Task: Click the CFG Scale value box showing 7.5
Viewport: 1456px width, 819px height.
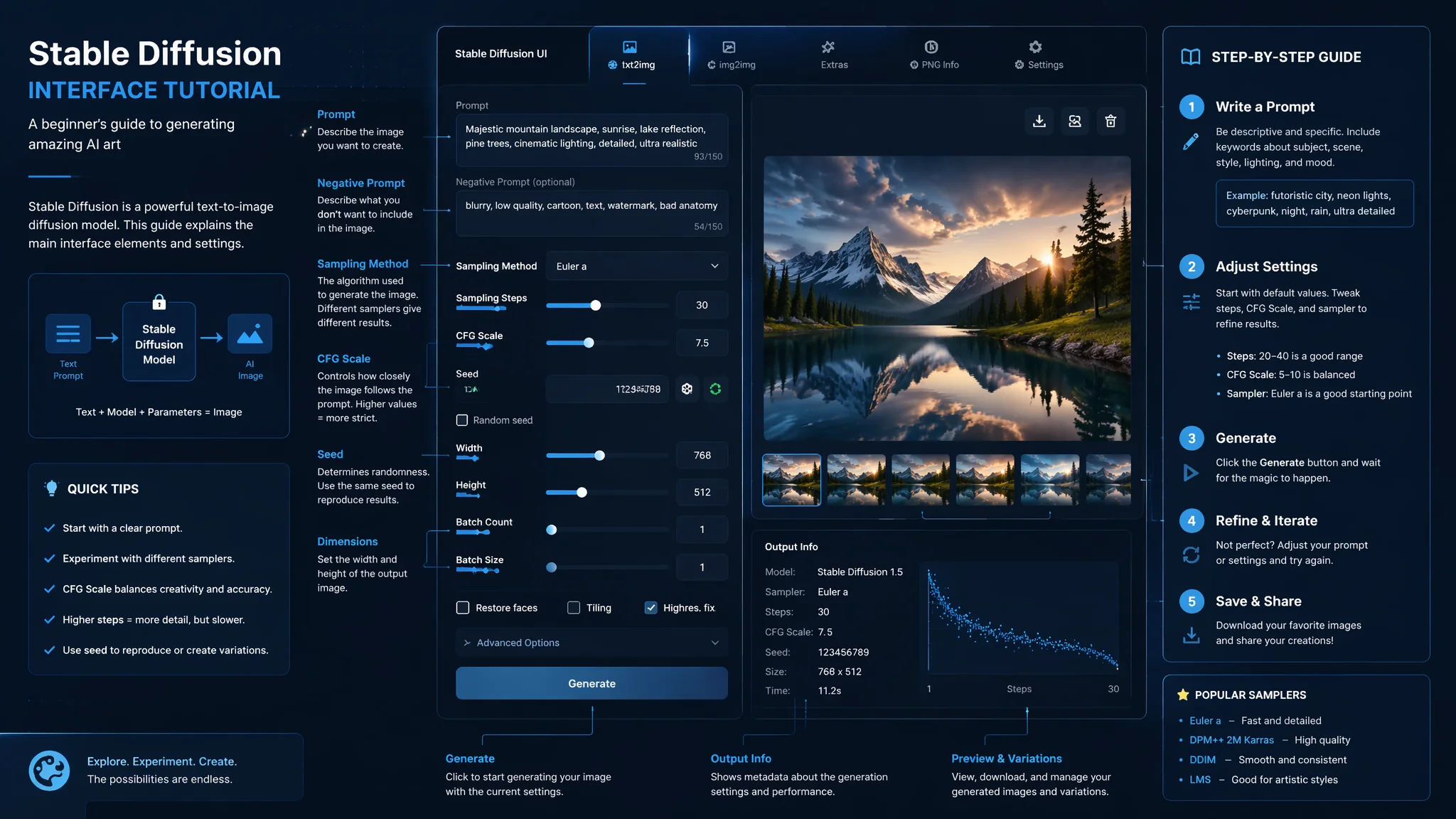Action: tap(702, 343)
